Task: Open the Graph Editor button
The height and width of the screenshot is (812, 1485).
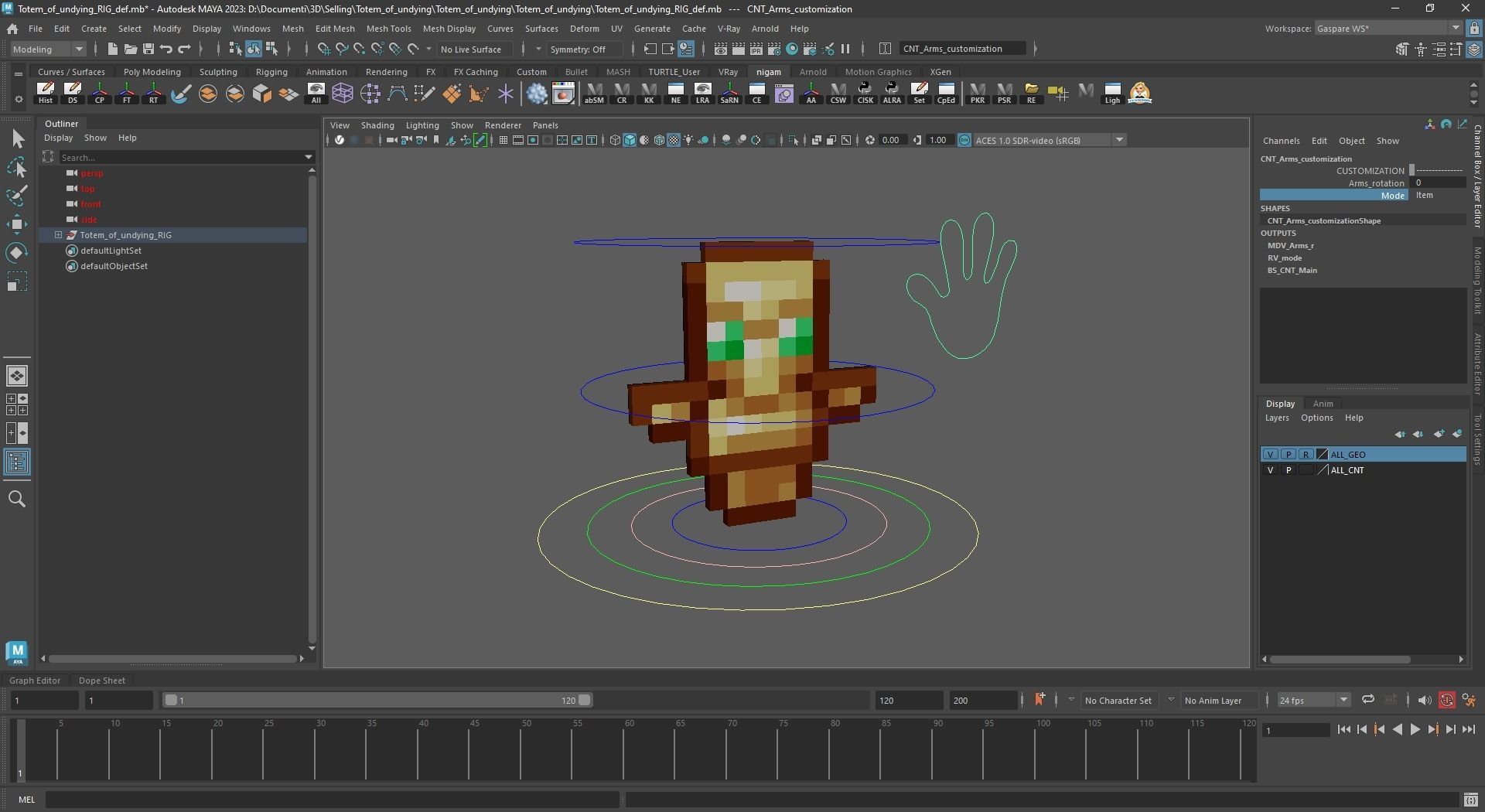Action: pyautogui.click(x=35, y=681)
